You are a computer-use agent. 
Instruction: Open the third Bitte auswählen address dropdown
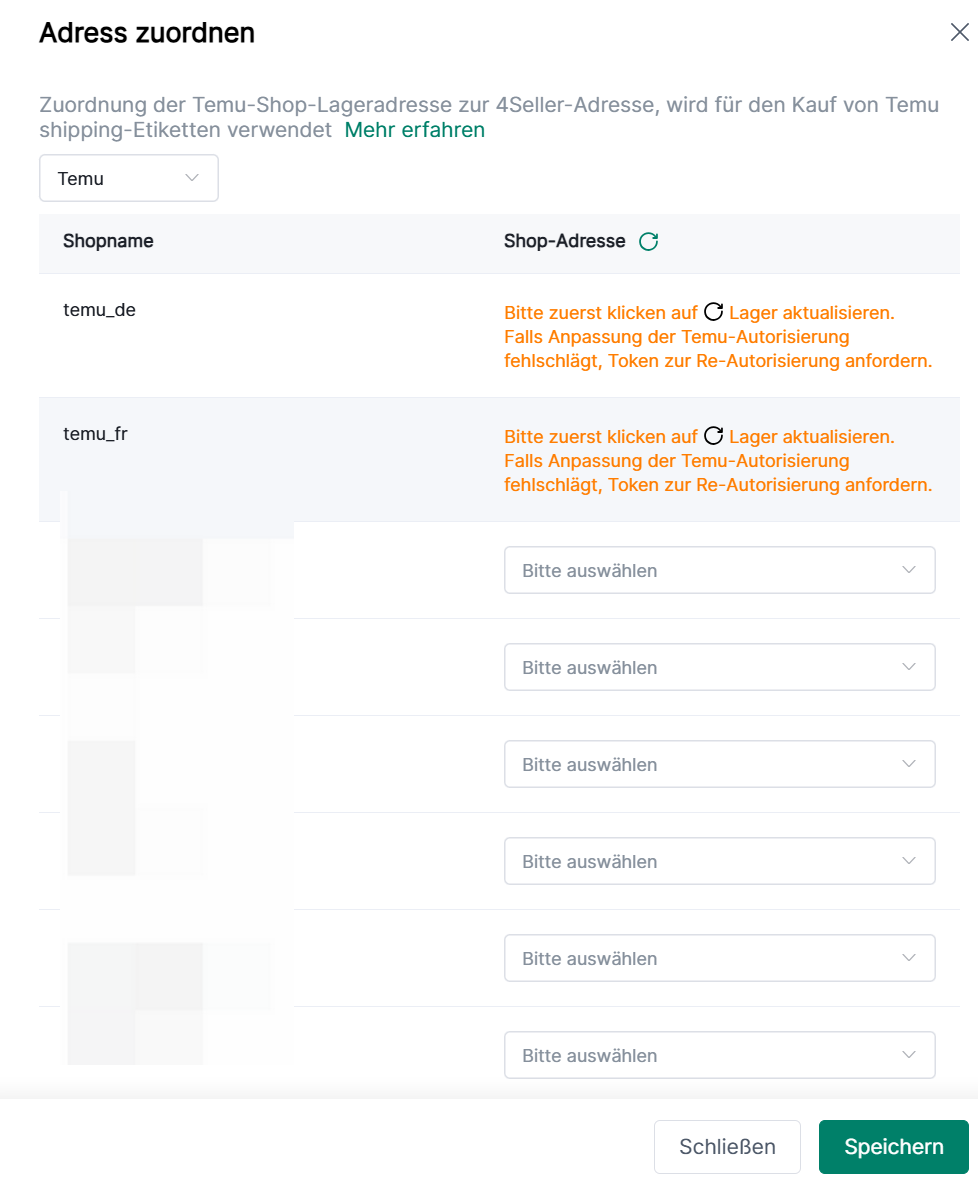[719, 764]
